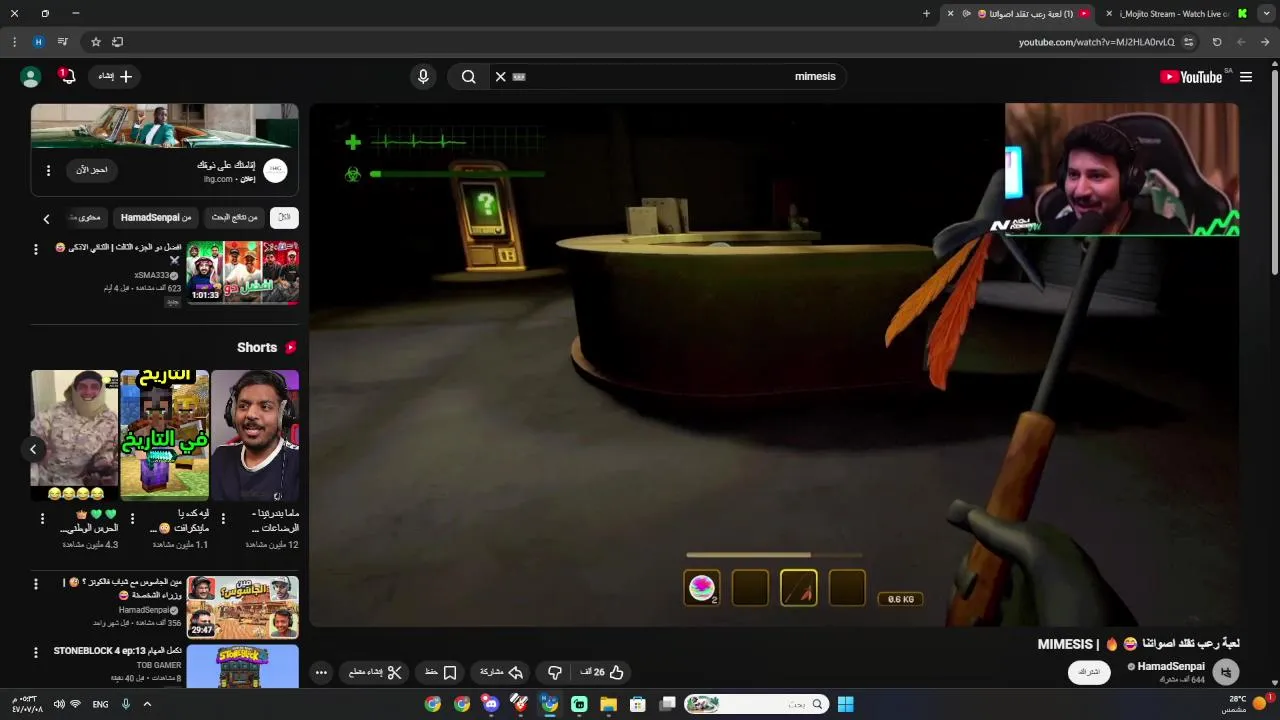The image size is (1280, 720).
Task: Close the MIMESIS YouTube browser tab
Action: point(950,14)
